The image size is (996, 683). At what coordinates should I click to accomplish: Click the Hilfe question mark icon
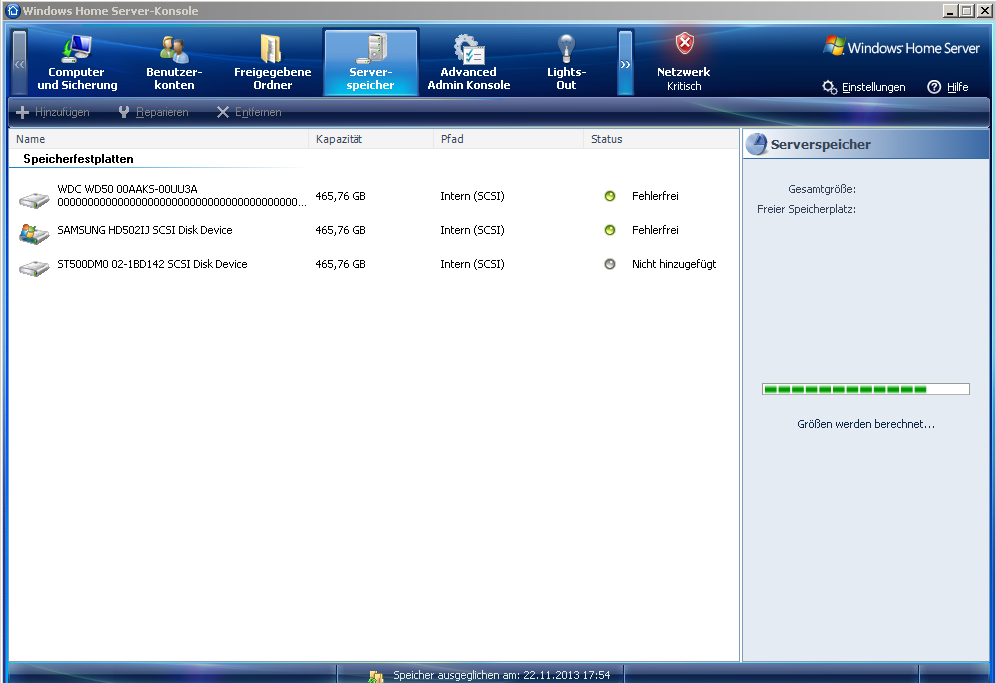(934, 87)
